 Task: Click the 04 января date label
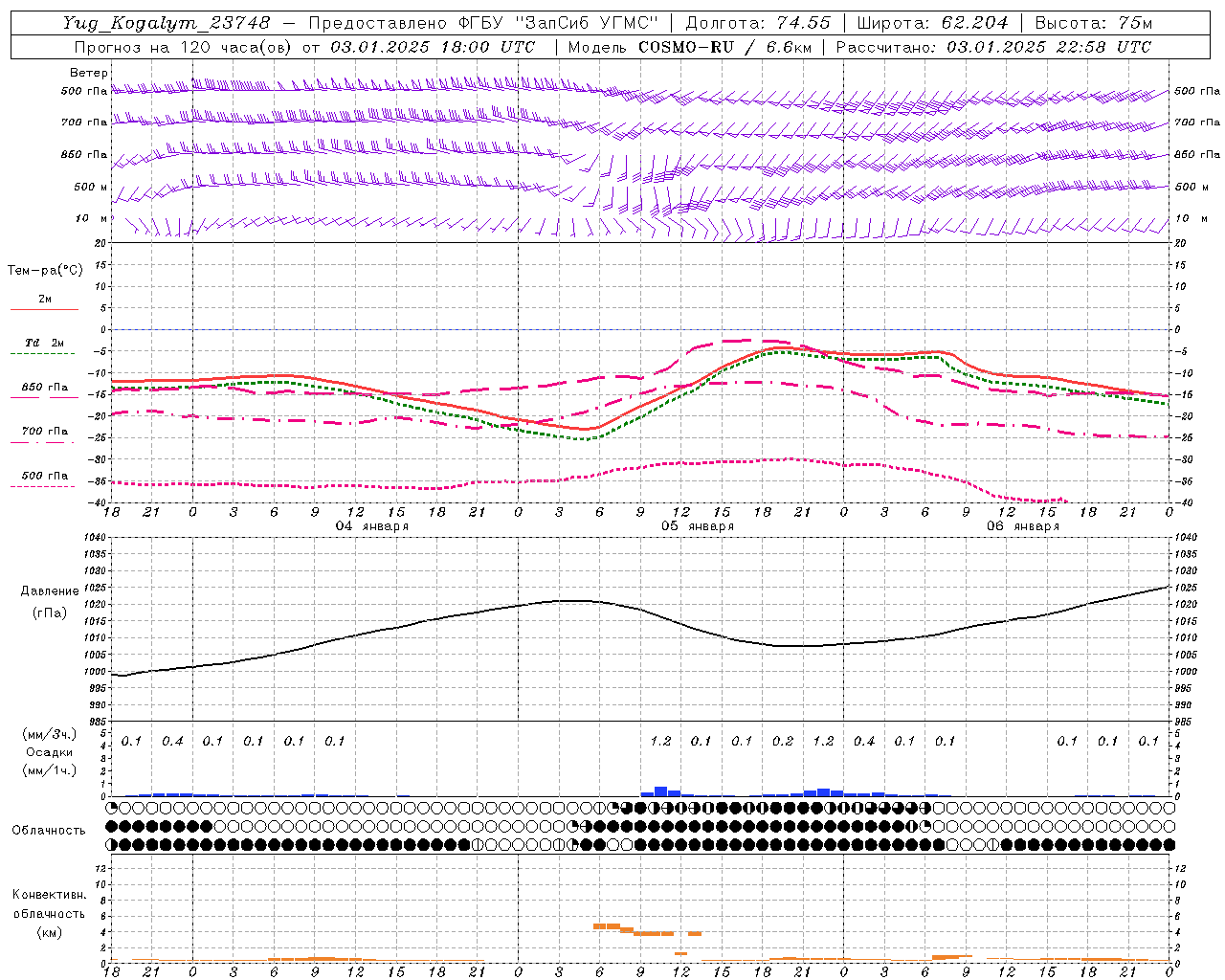click(372, 526)
